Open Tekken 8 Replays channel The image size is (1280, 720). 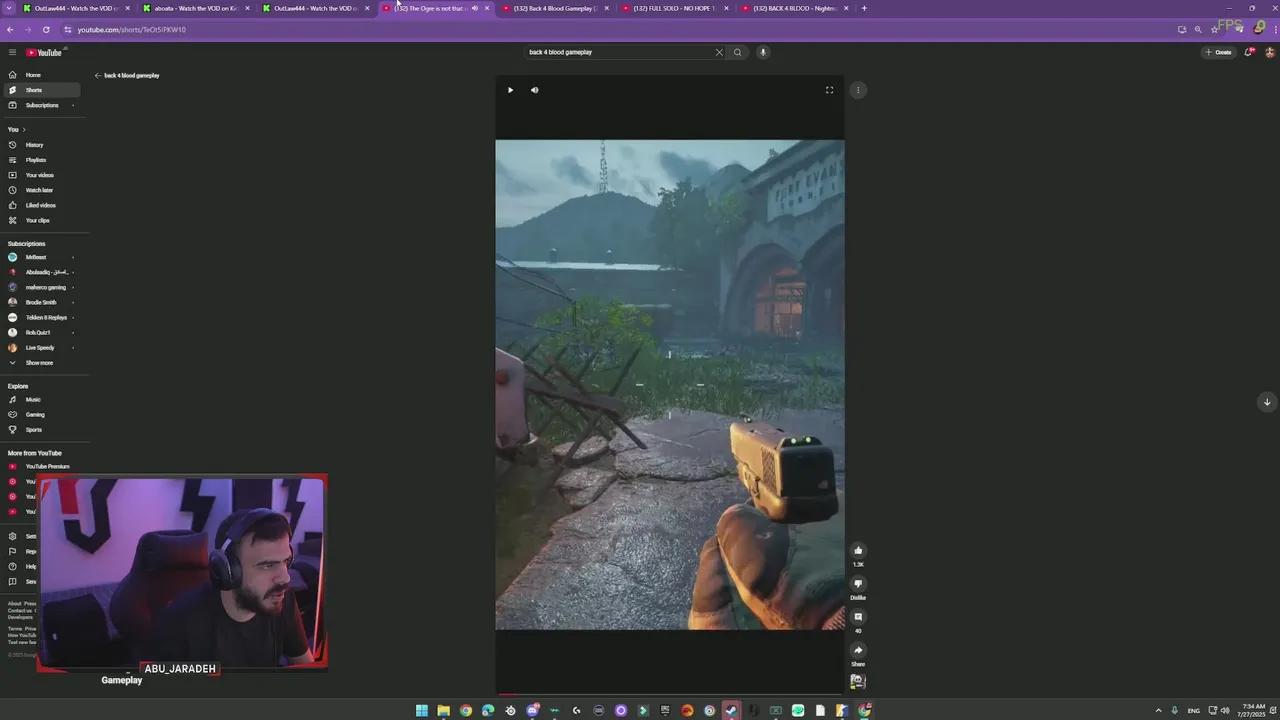(x=40, y=317)
